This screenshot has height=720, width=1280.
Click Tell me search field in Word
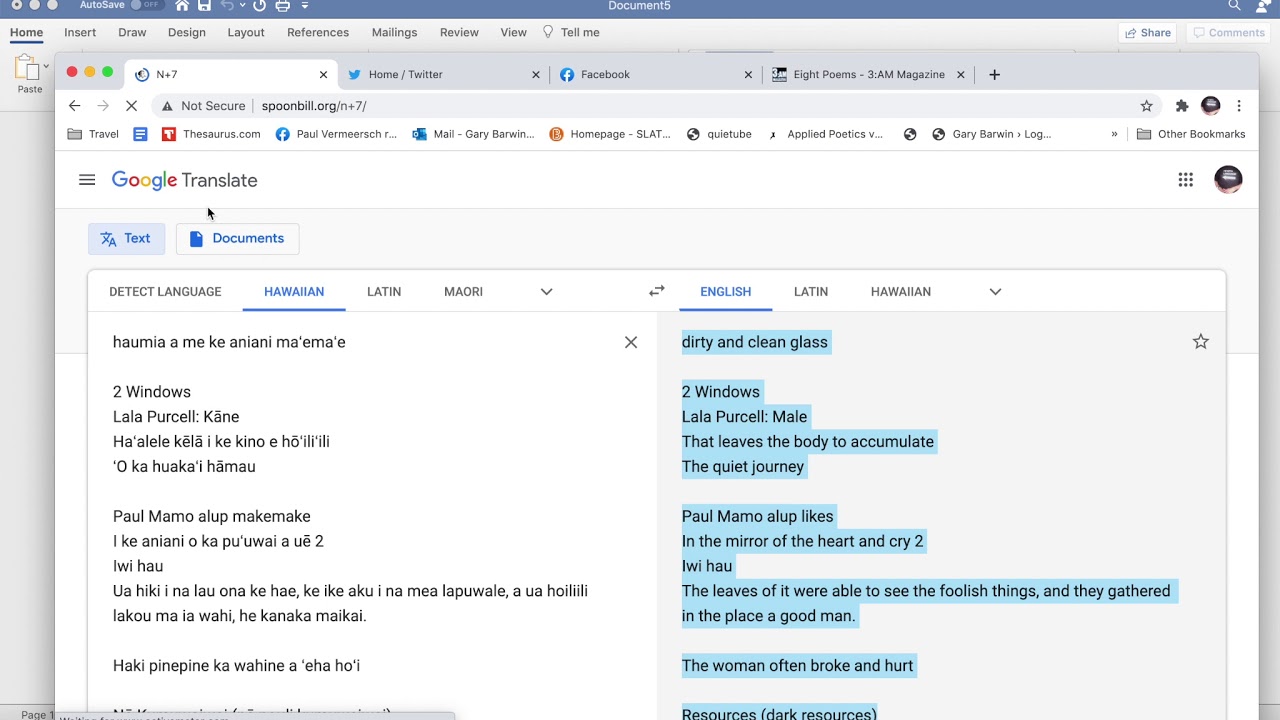(x=570, y=32)
